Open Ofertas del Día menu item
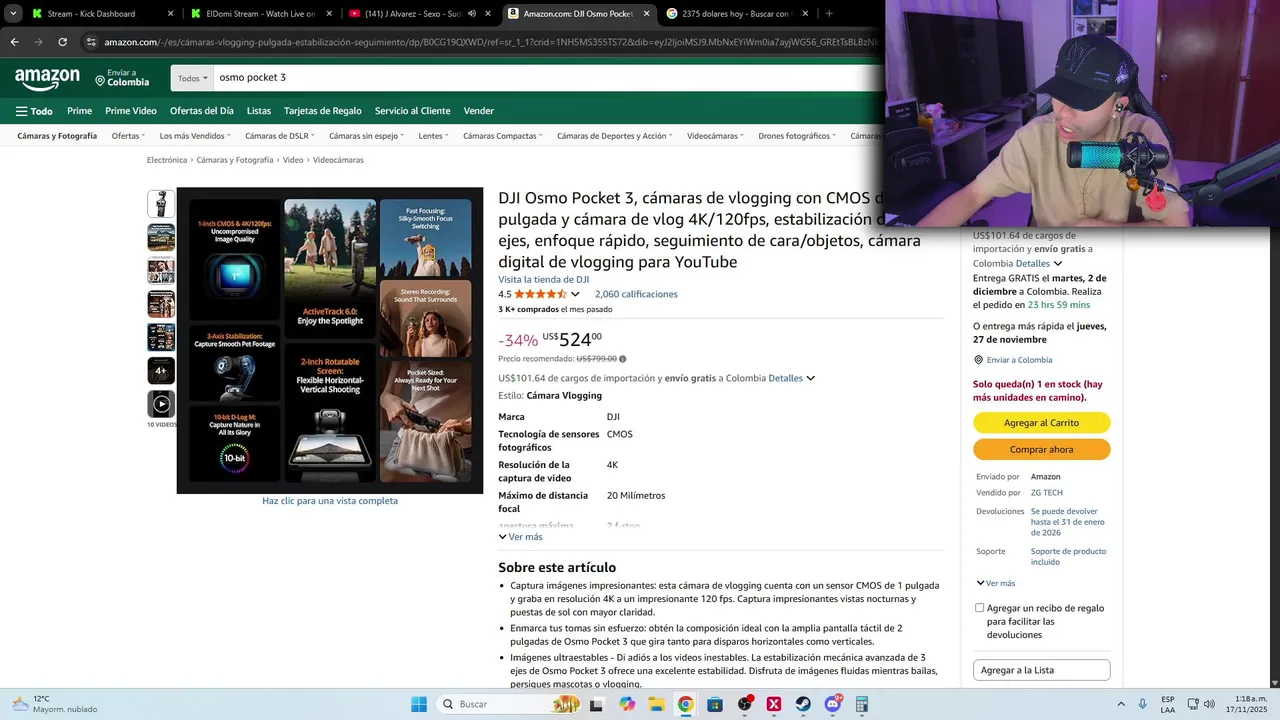This screenshot has width=1280, height=720. [x=202, y=111]
